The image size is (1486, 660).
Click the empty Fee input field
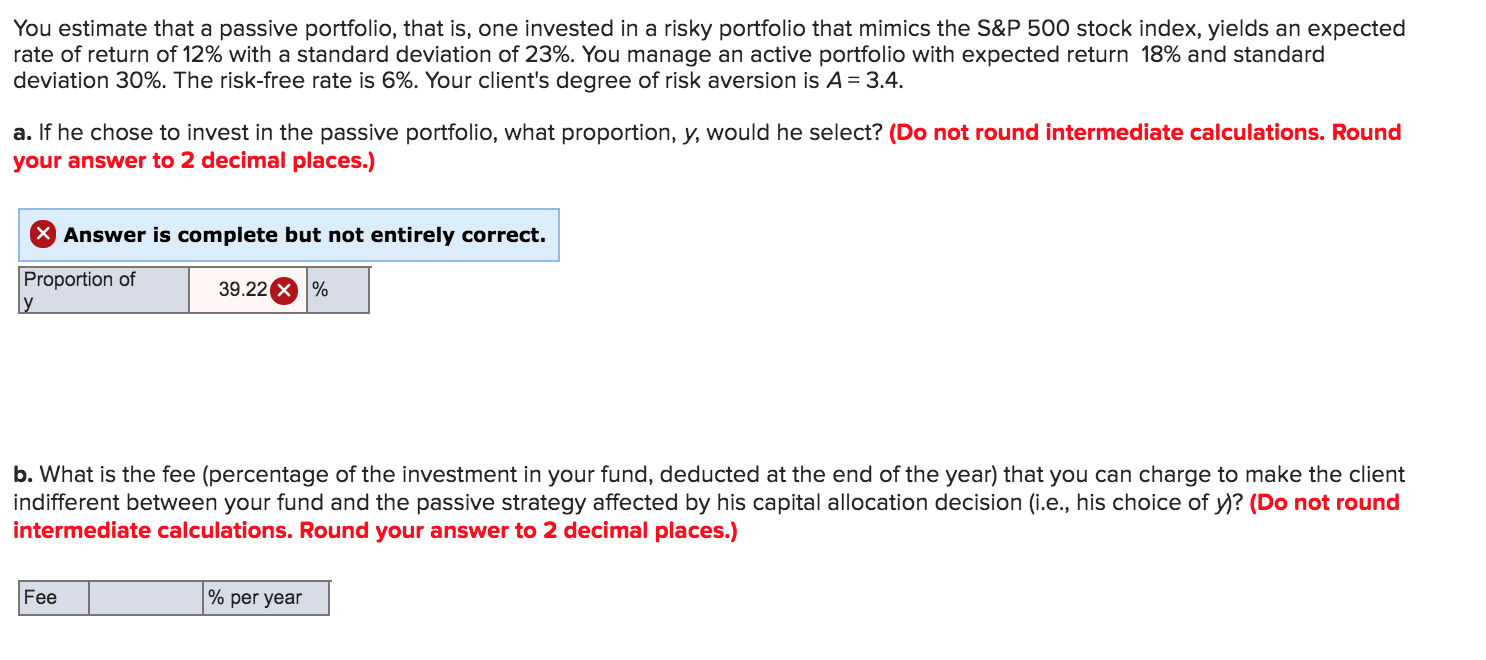coord(145,597)
